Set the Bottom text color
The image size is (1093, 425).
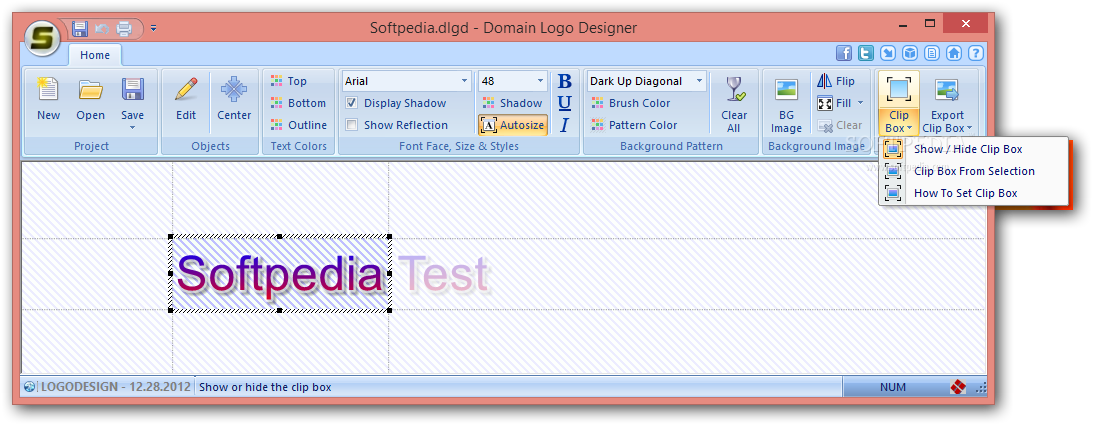298,103
